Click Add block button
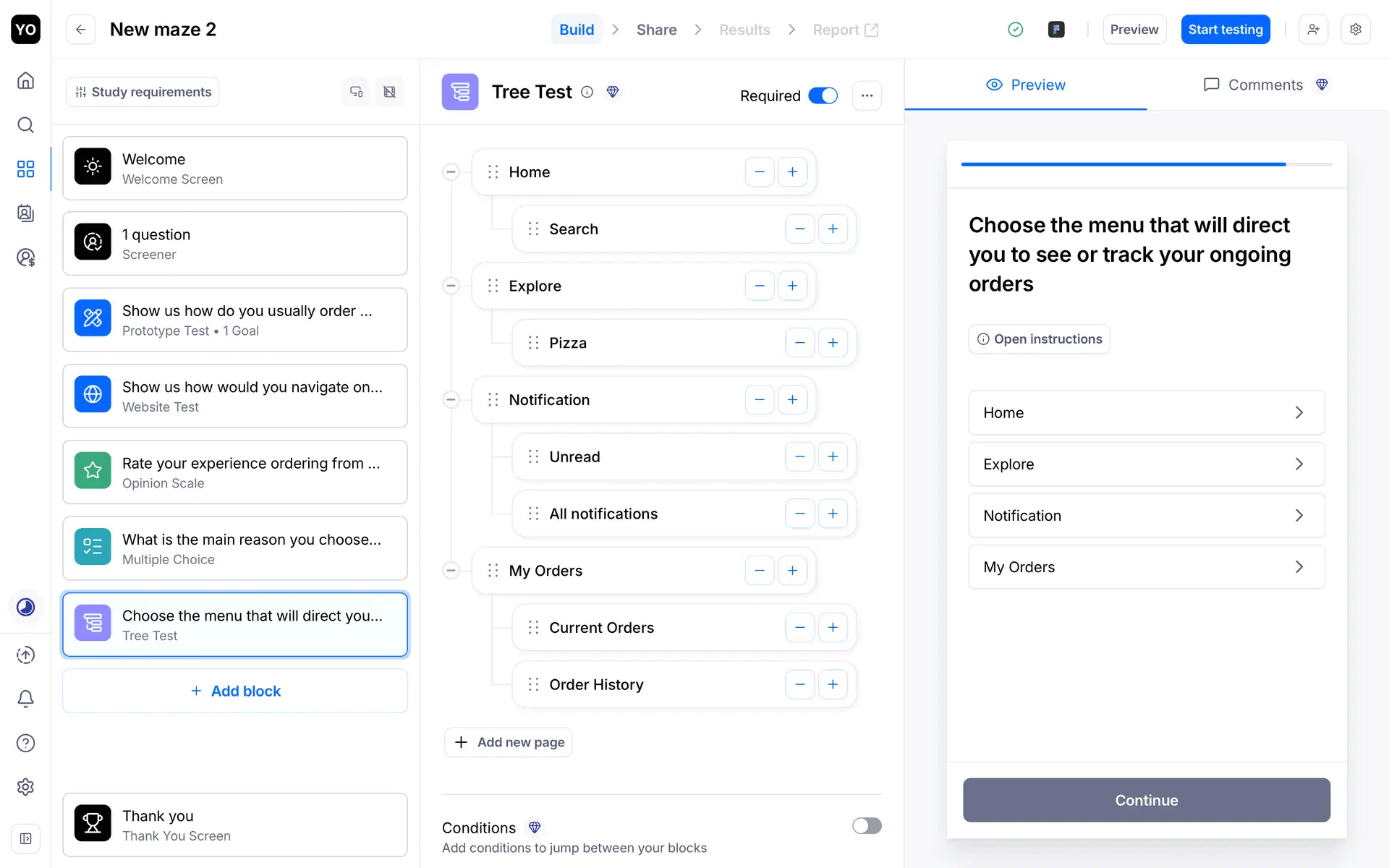The height and width of the screenshot is (868, 1389). coord(235,691)
